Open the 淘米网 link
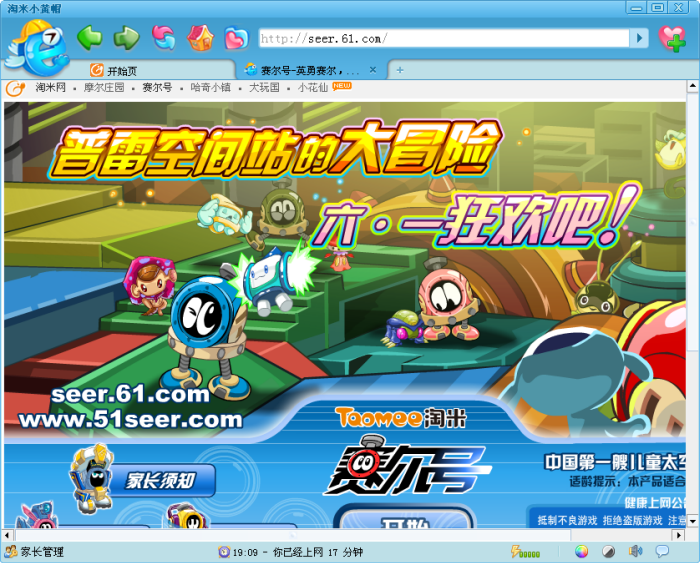The width and height of the screenshot is (700, 563). [50, 88]
